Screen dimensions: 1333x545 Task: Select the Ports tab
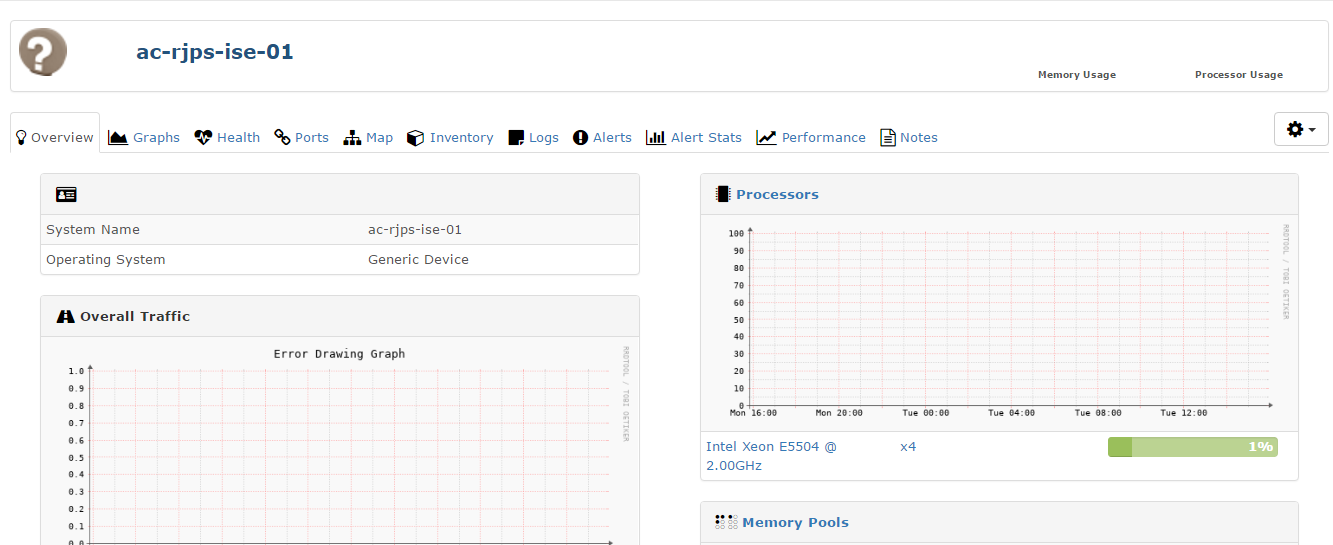pyautogui.click(x=302, y=137)
